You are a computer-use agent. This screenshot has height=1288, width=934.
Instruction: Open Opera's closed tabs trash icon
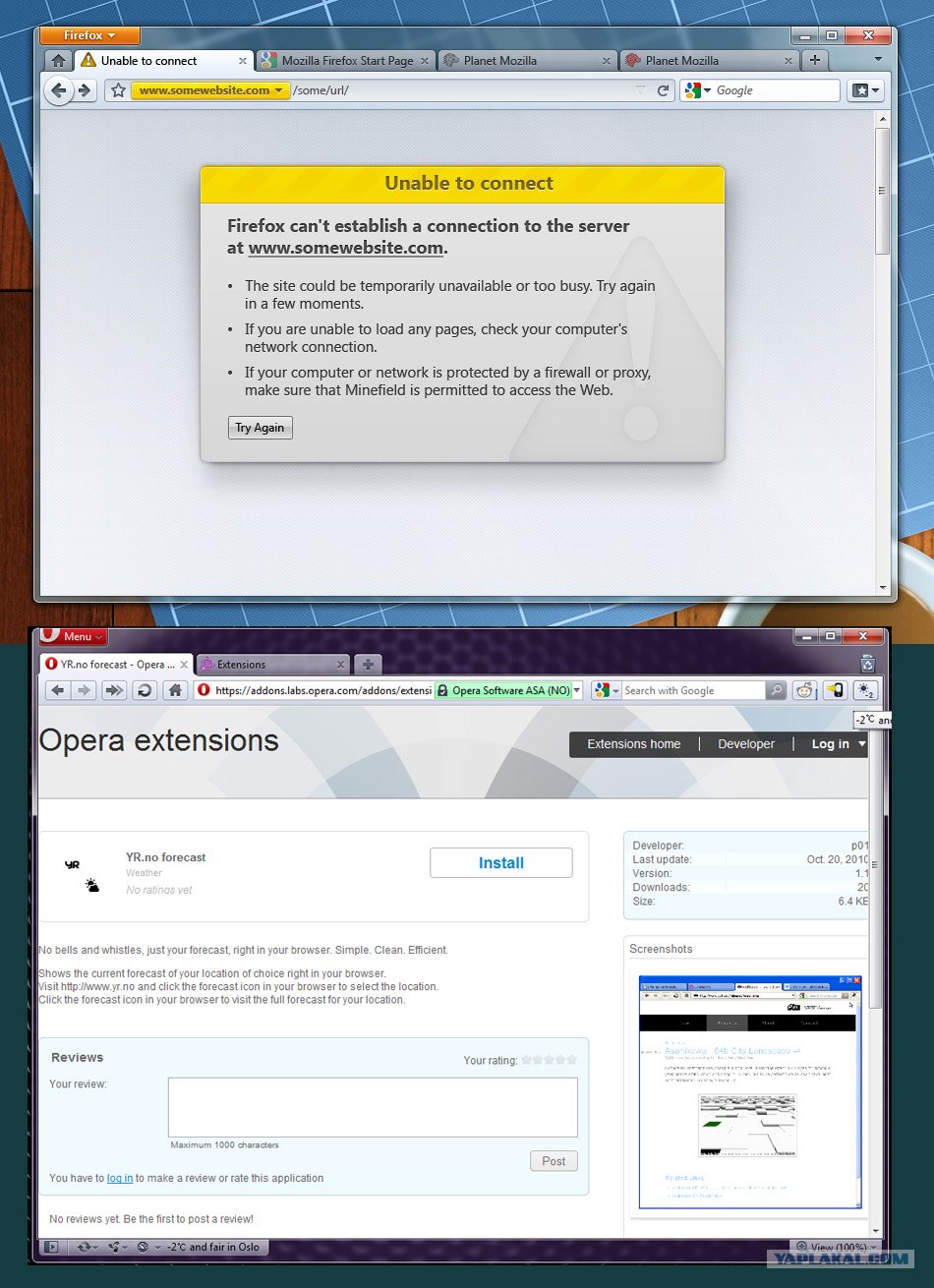click(867, 664)
